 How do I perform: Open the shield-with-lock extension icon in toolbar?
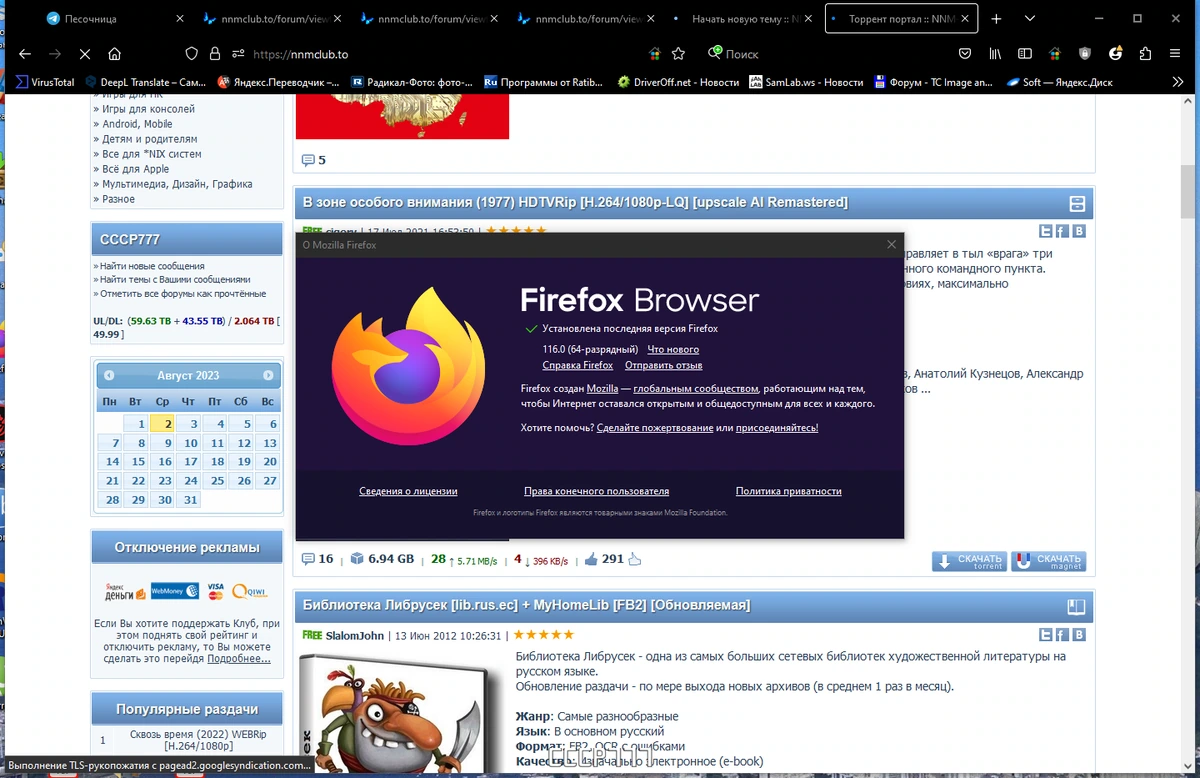(1085, 54)
